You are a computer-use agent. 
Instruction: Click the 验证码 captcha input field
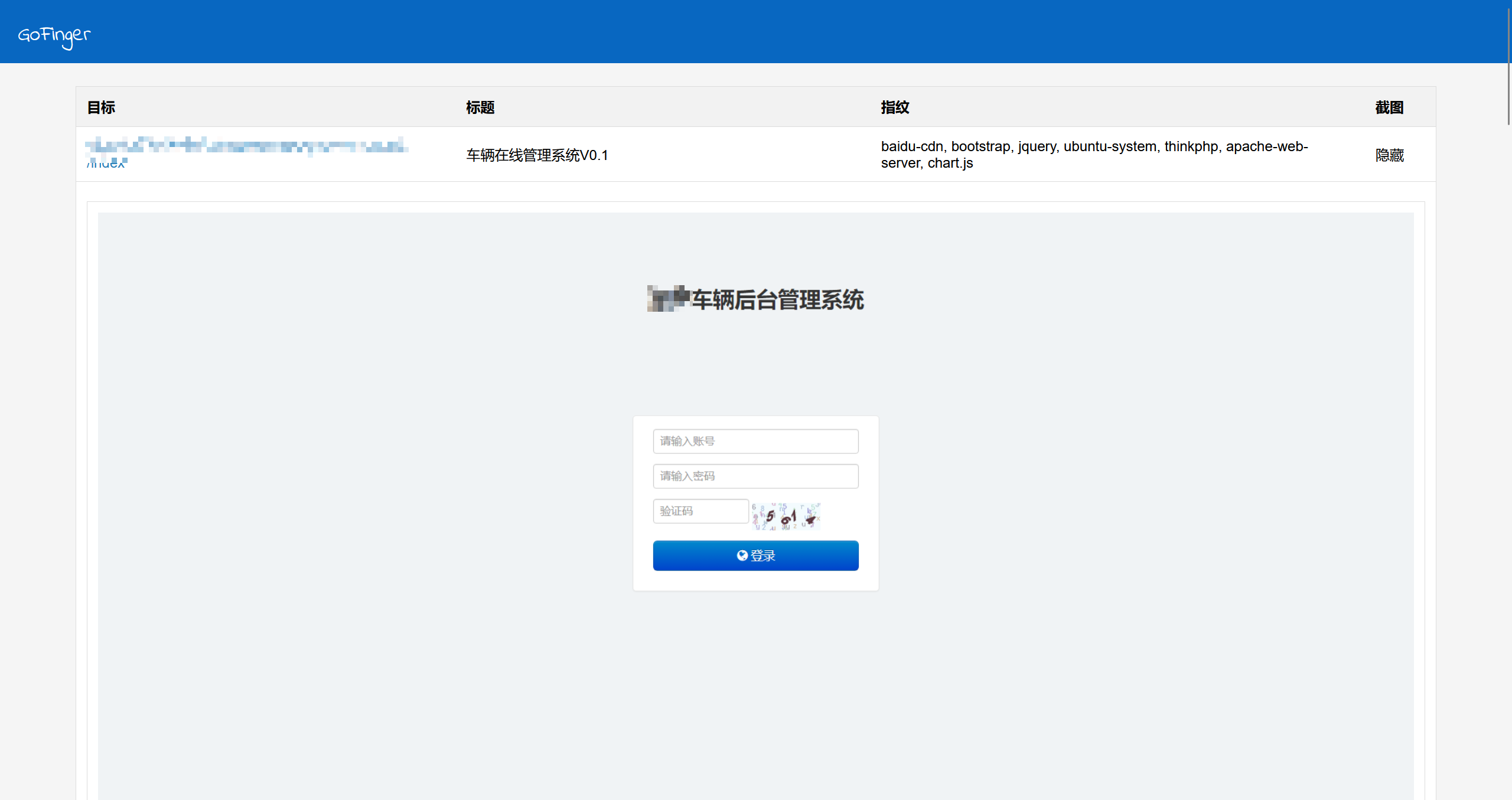point(700,511)
